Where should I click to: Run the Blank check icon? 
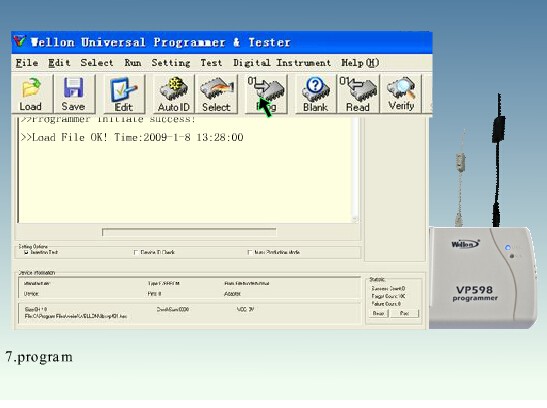[316, 94]
